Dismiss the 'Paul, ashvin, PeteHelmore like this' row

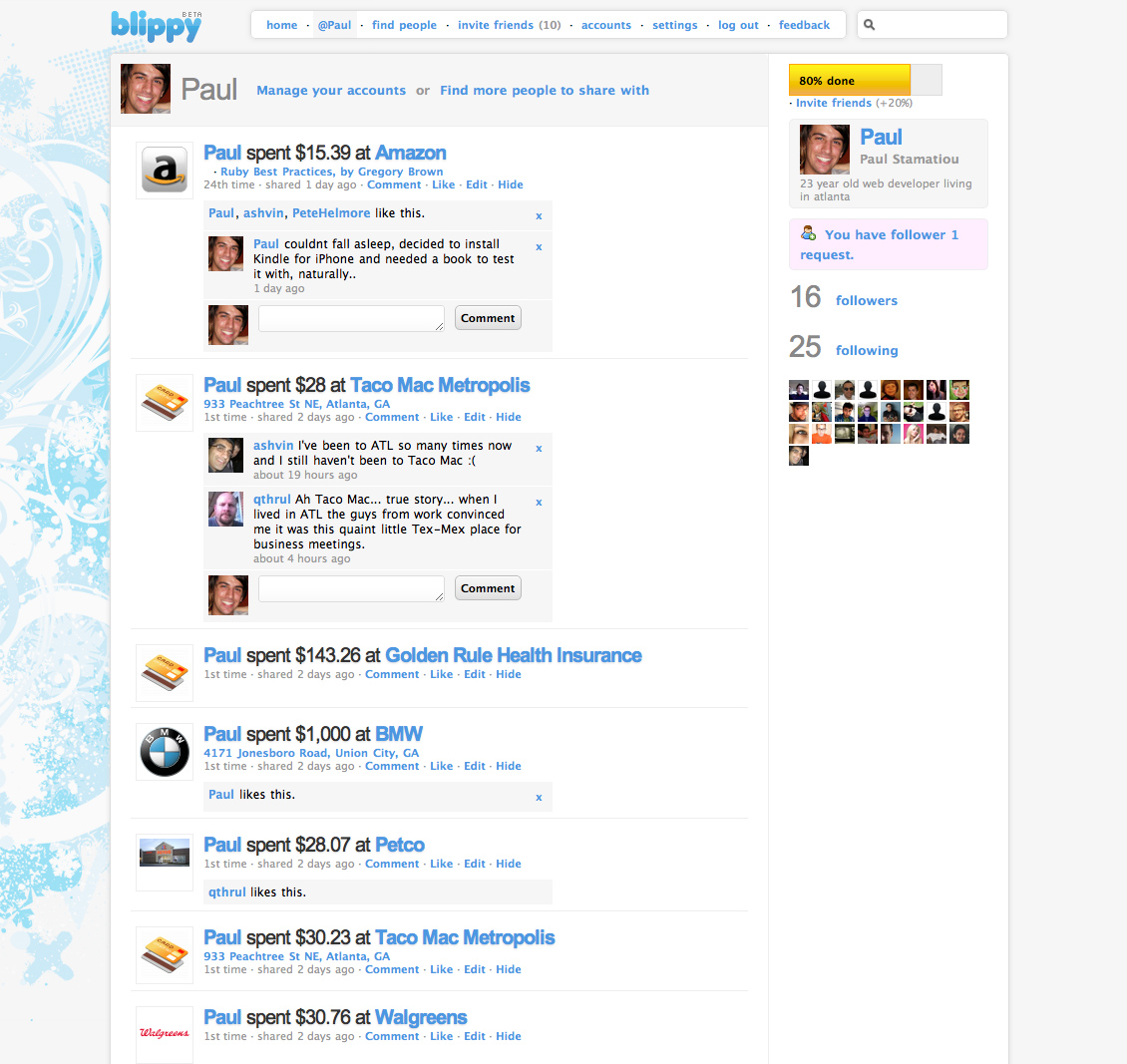[x=539, y=216]
